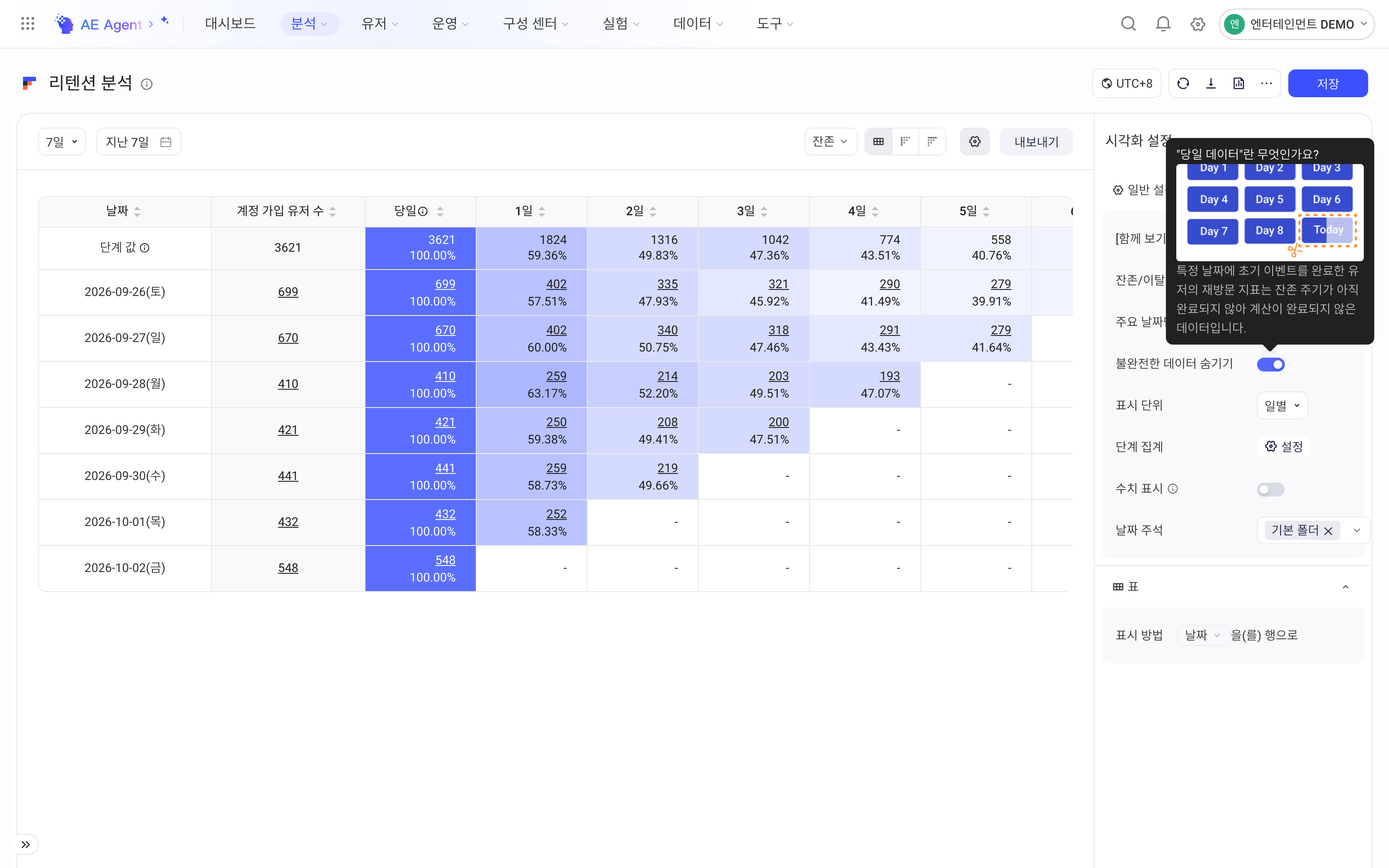
Task: Open the apps grid menu icon
Action: [27, 23]
